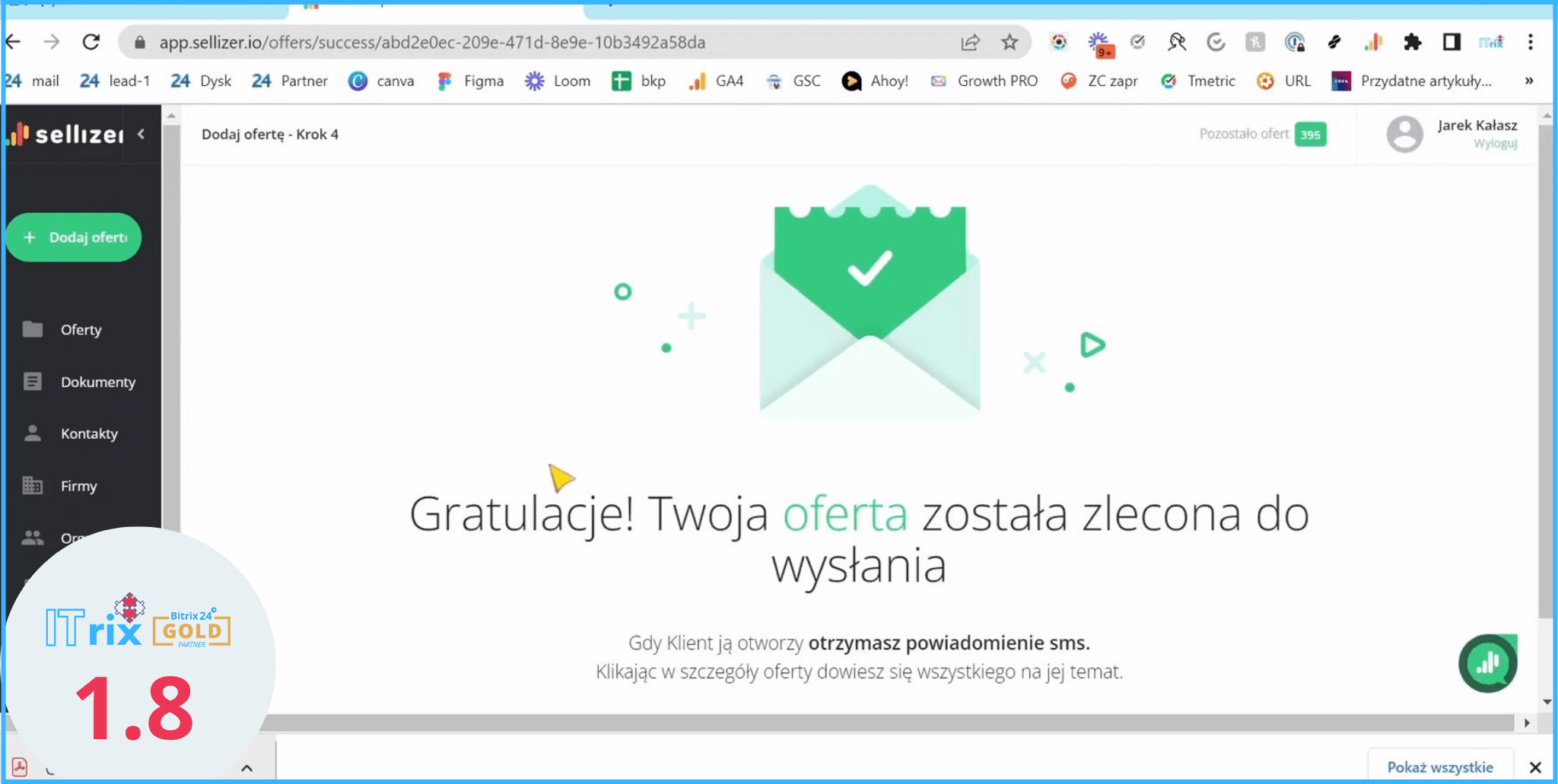Open Chrome three-dot menu
This screenshot has height=784, width=1558.
click(x=1531, y=43)
